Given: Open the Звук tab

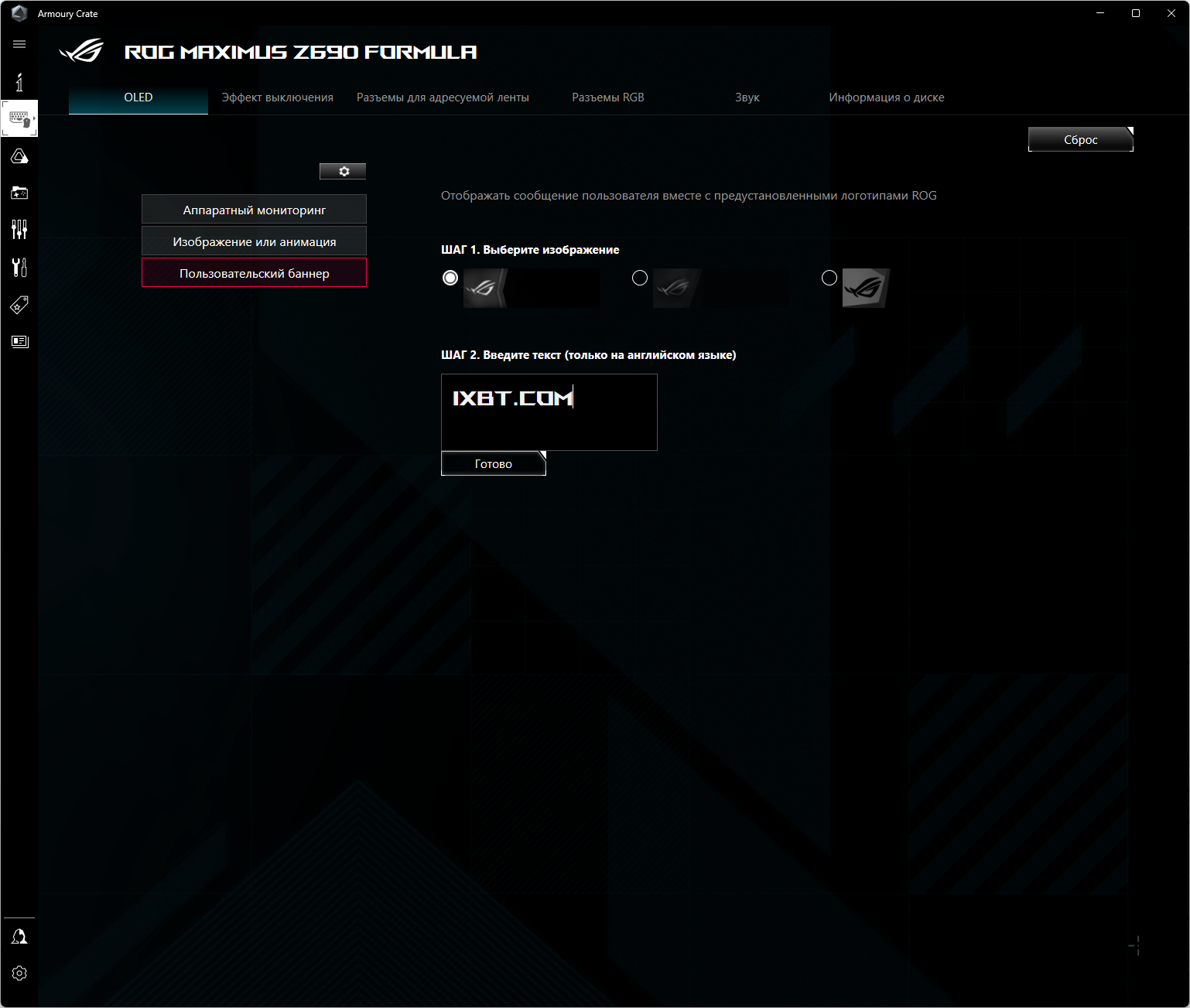Looking at the screenshot, I should pyautogui.click(x=747, y=97).
